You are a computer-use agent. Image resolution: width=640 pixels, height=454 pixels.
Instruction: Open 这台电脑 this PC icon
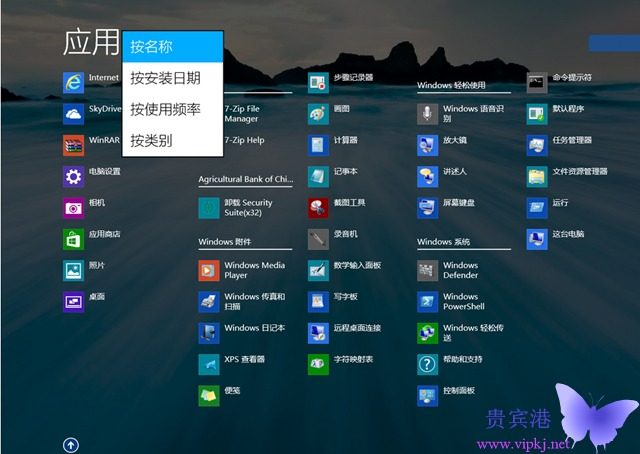pyautogui.click(x=537, y=239)
